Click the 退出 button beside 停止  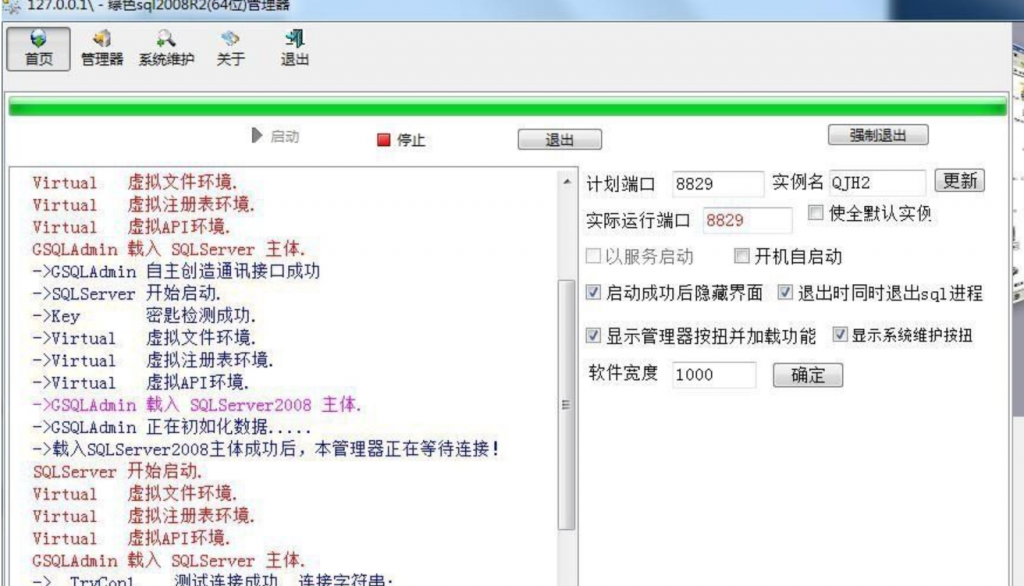[x=560, y=140]
